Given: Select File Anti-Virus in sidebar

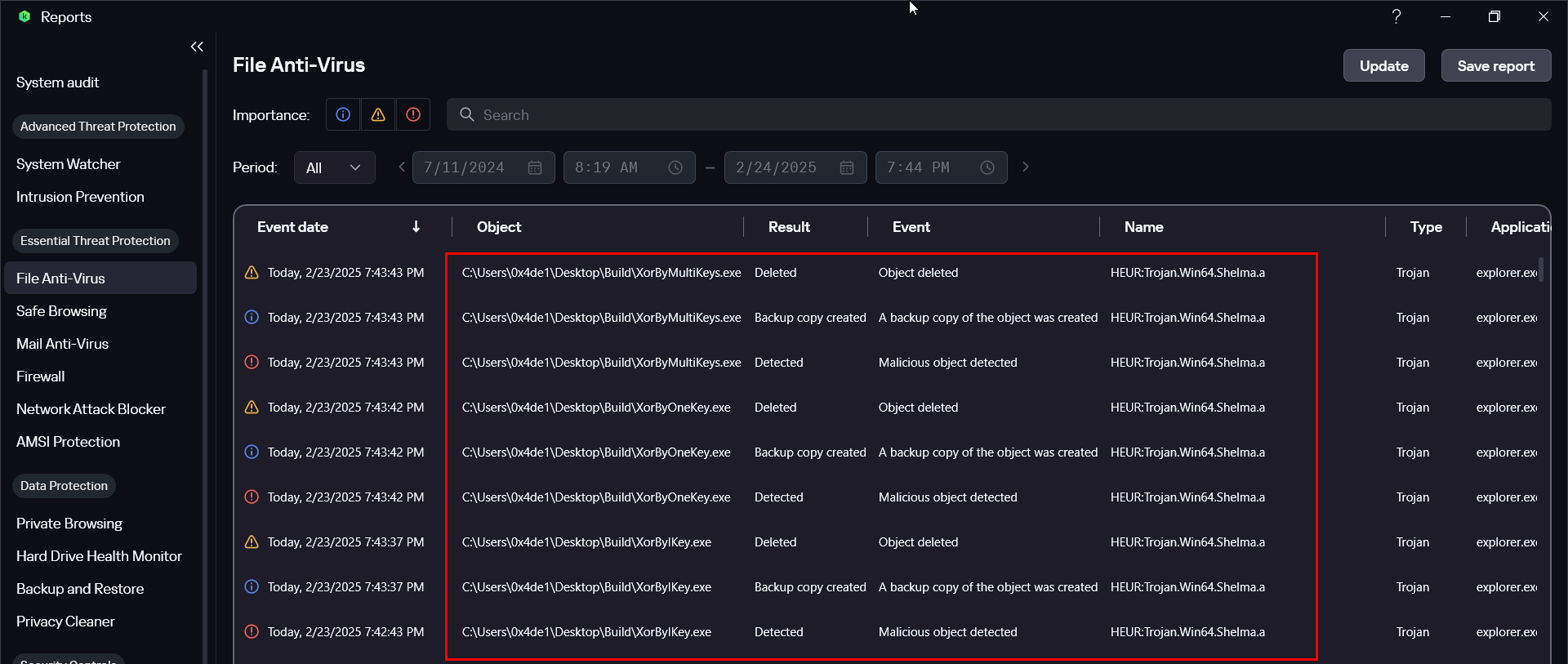Looking at the screenshot, I should [x=100, y=278].
